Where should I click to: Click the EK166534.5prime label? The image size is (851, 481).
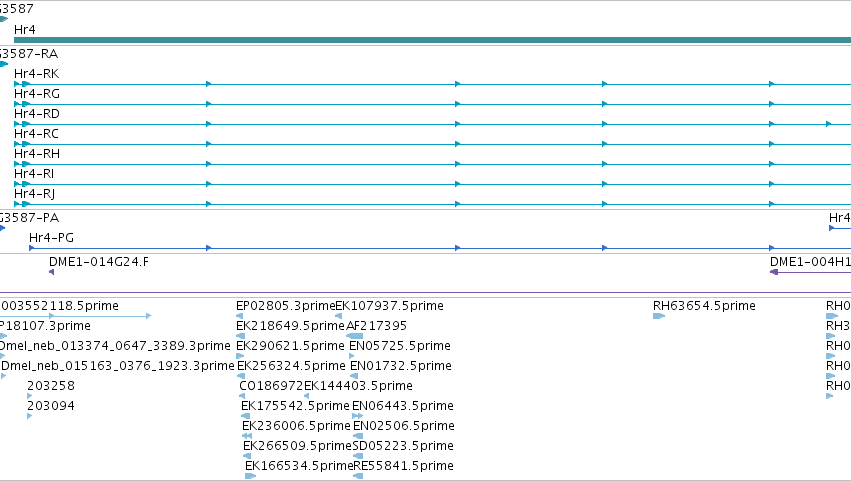click(300, 467)
